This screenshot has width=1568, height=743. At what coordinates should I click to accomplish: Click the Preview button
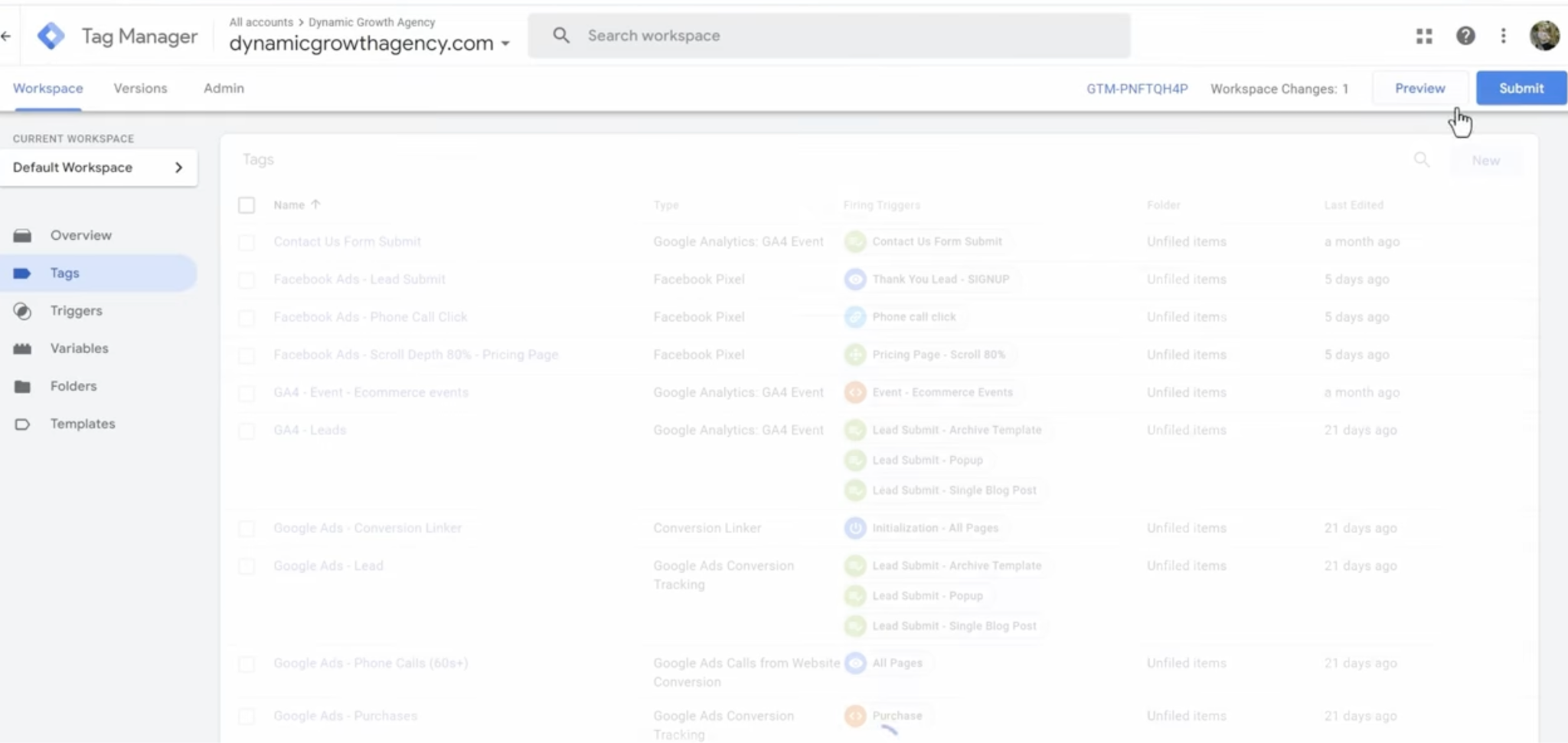[1419, 88]
